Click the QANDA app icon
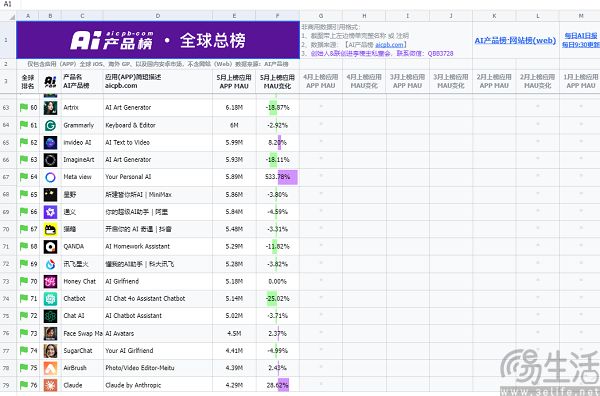This screenshot has width=600, height=396. [50, 247]
